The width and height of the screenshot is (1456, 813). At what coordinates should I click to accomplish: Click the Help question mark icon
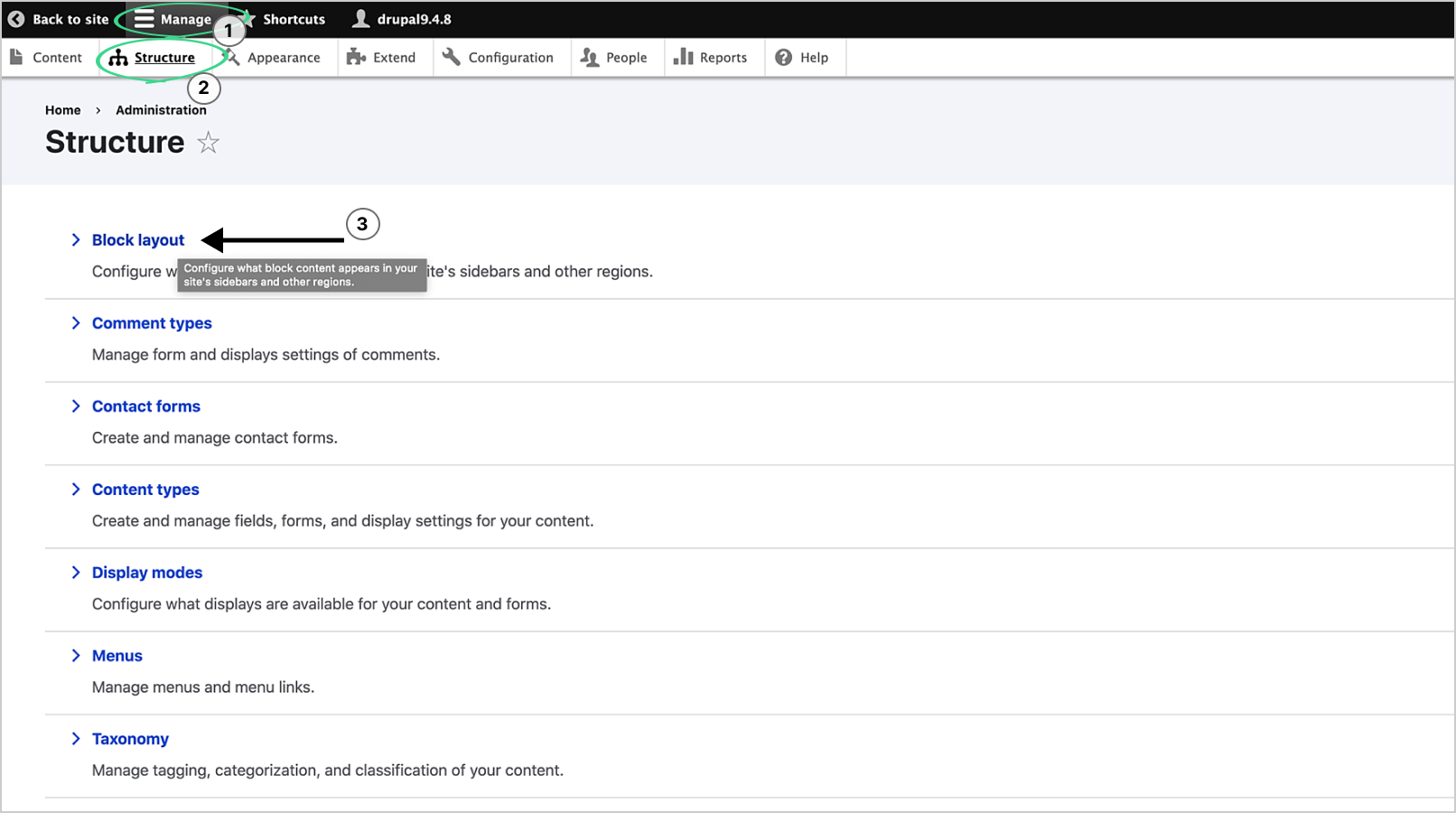pyautogui.click(x=784, y=57)
